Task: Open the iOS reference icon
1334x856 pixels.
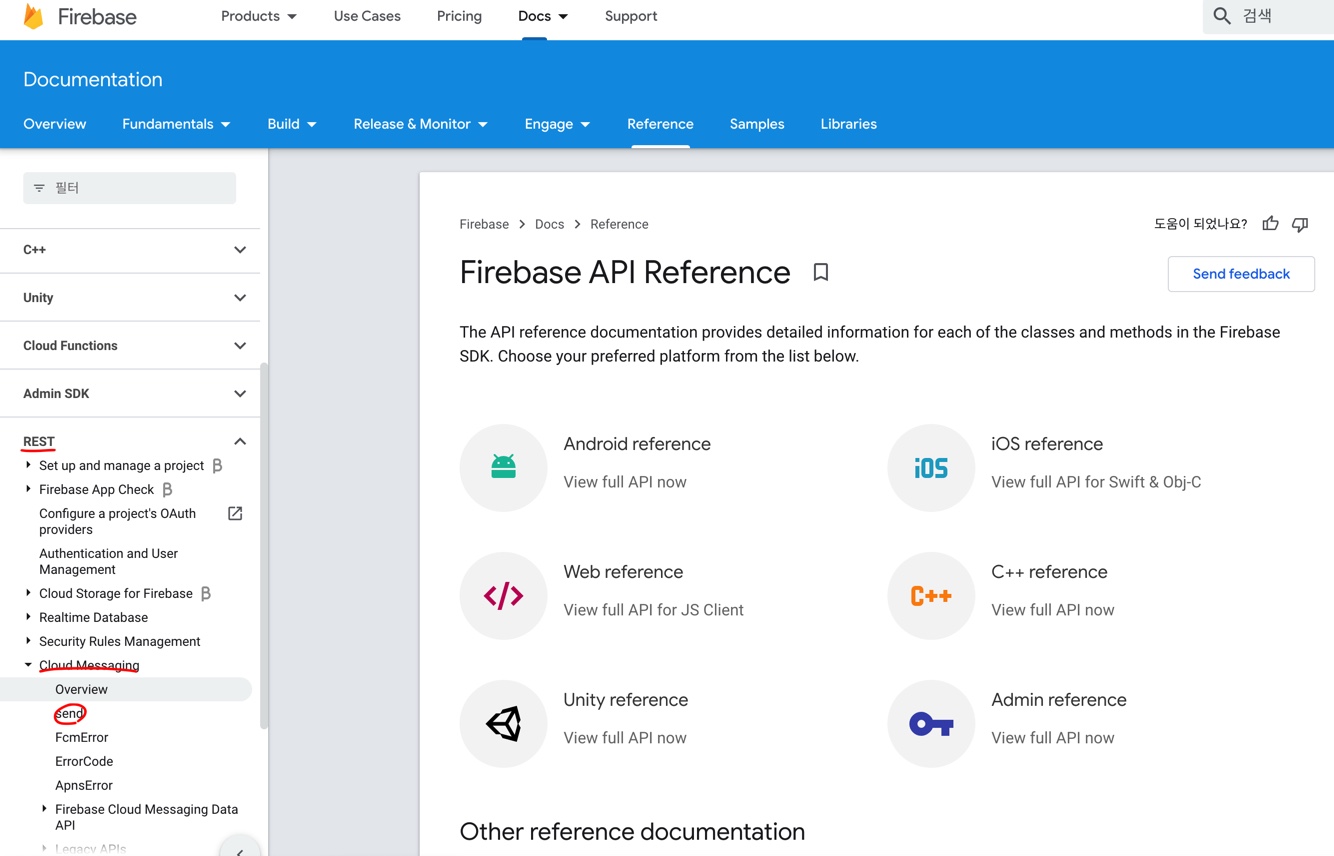Action: (x=931, y=467)
